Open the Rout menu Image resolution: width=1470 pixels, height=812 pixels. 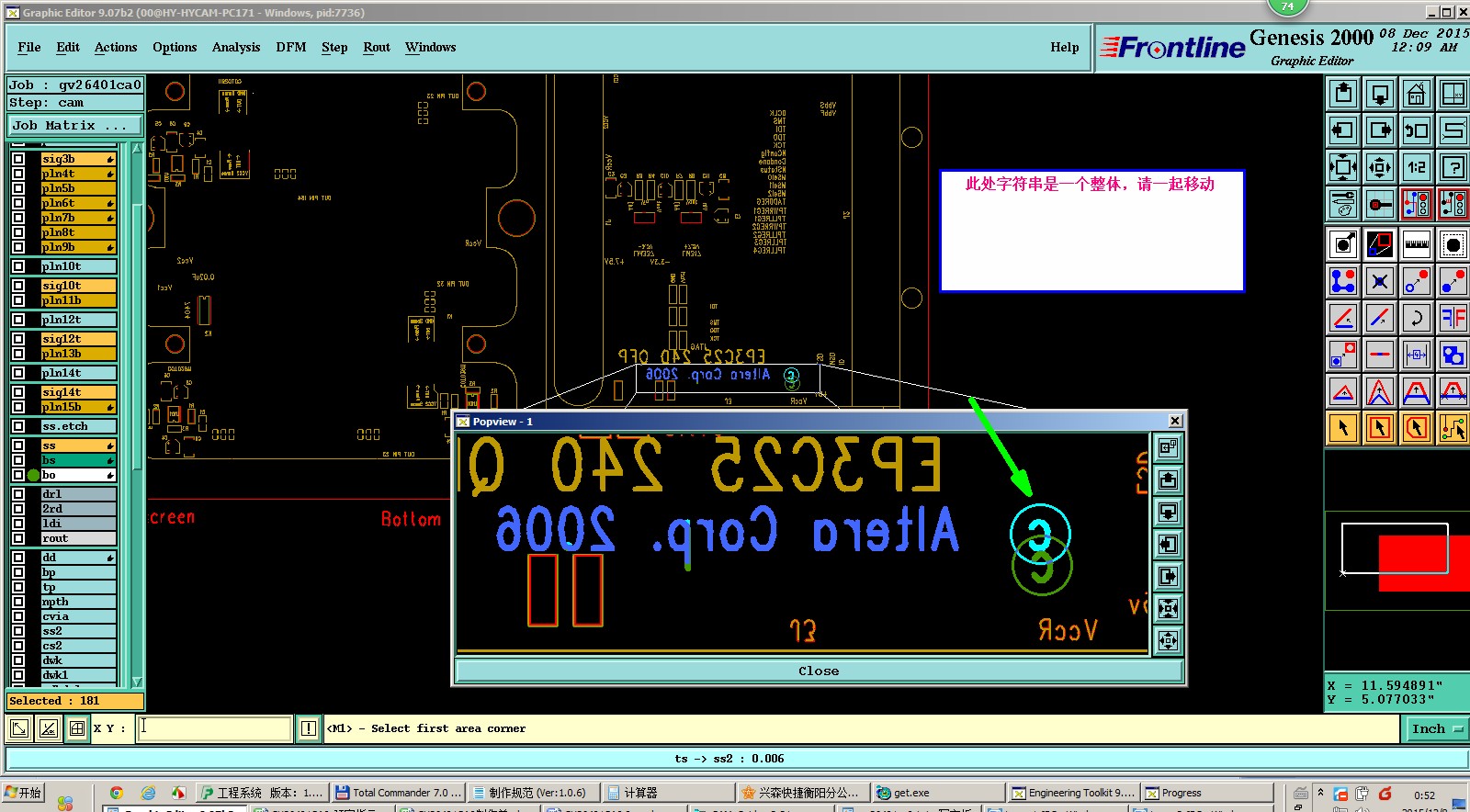[x=377, y=47]
